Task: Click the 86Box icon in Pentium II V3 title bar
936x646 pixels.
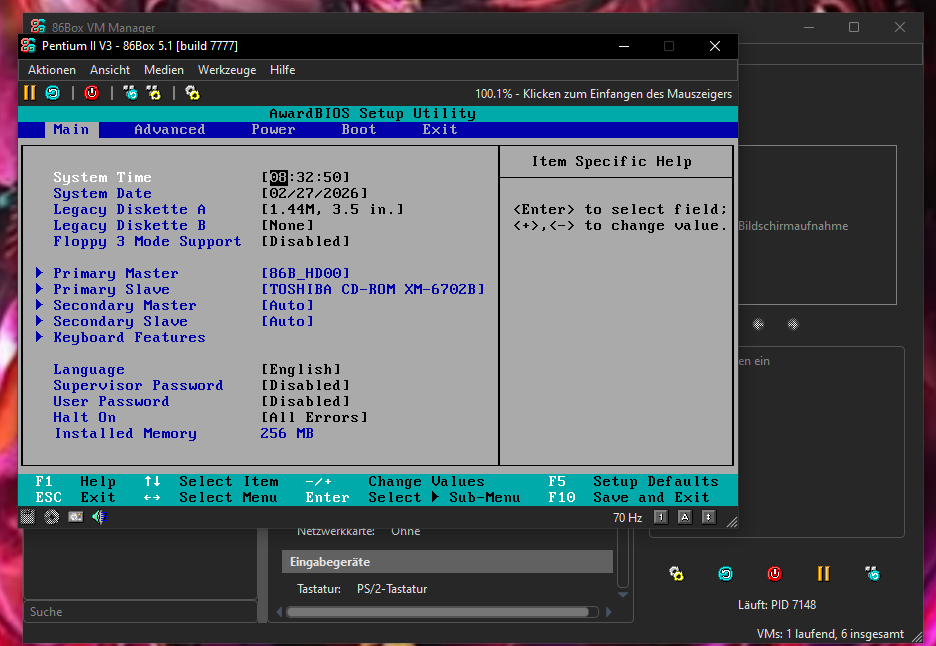Action: click(28, 46)
